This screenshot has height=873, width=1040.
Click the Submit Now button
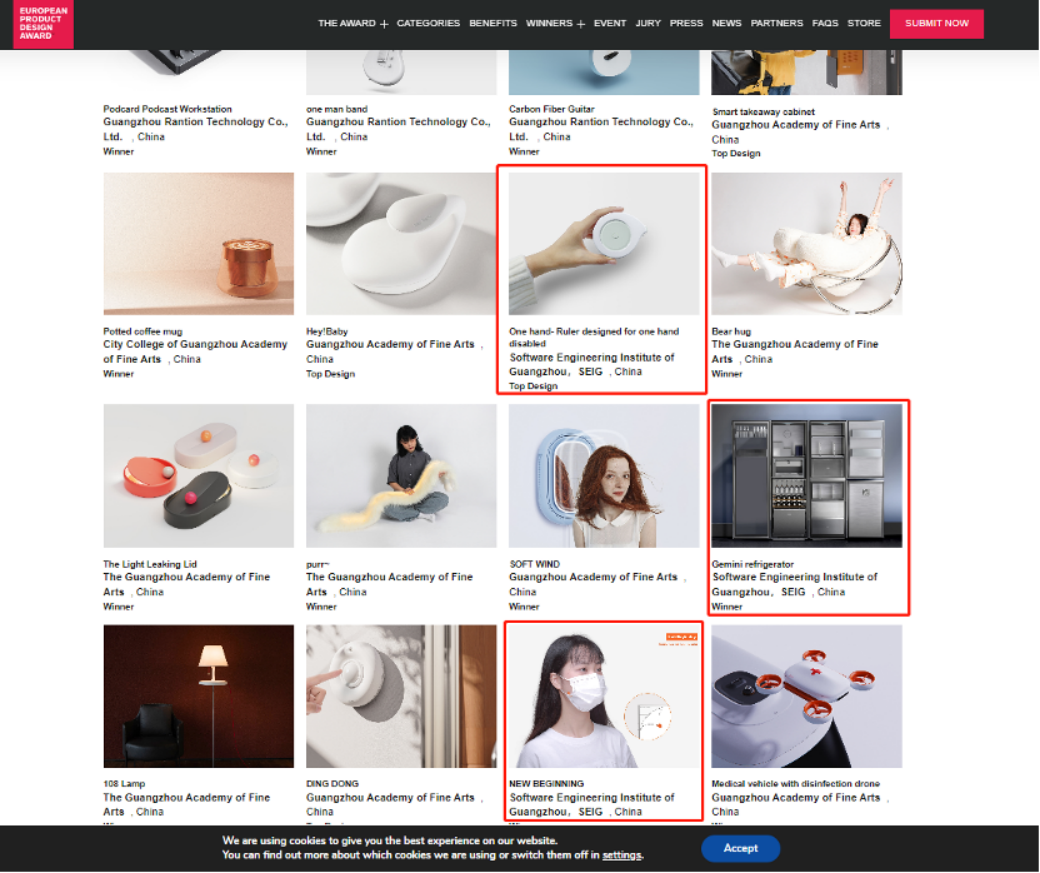937,24
